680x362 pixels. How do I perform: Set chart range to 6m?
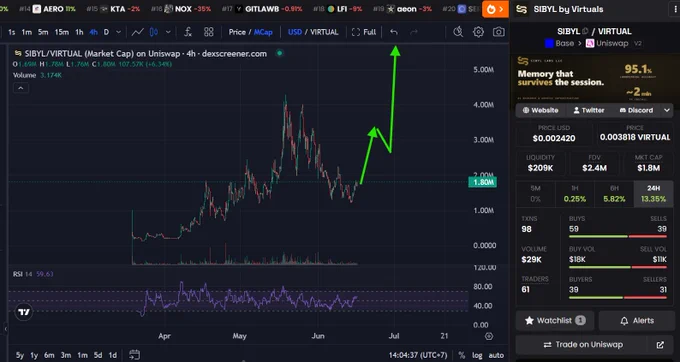(x=49, y=355)
